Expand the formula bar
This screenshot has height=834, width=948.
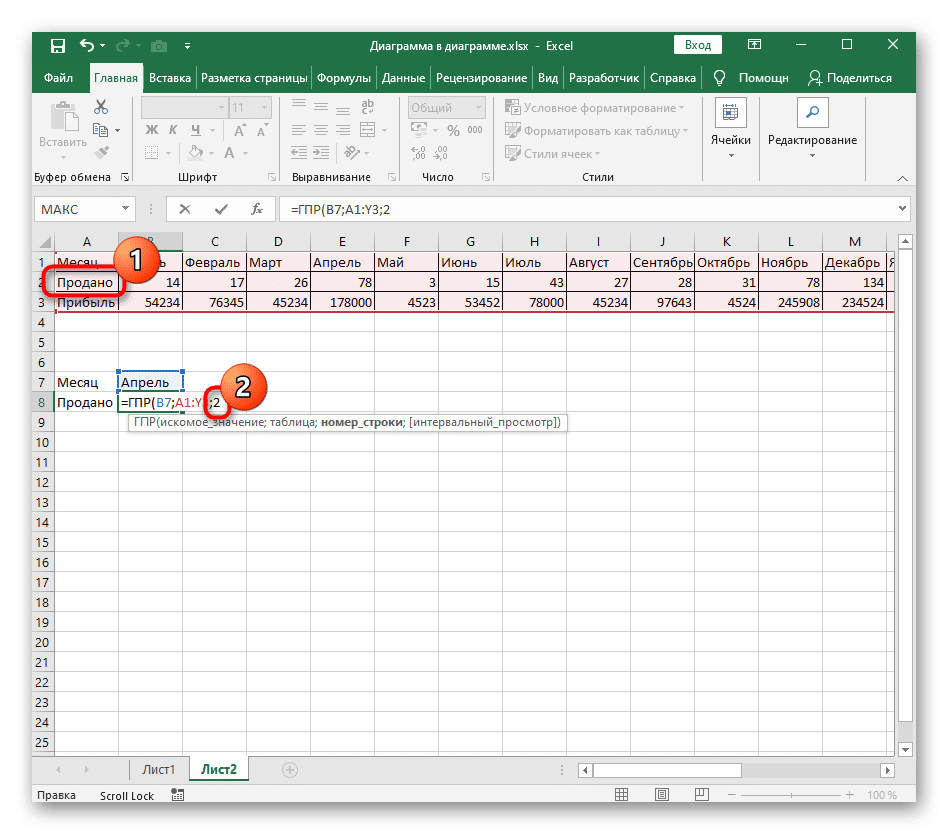(902, 209)
